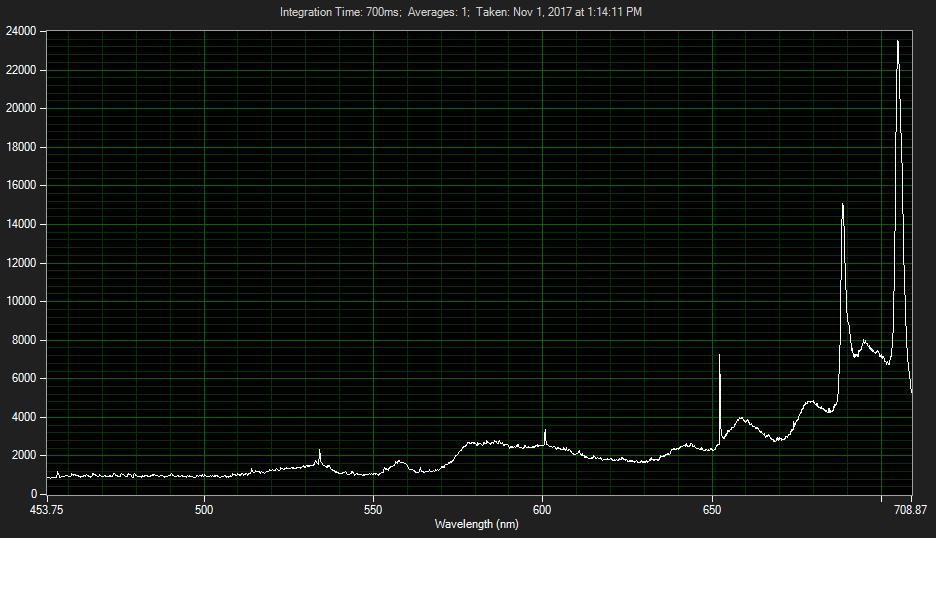Click the 6000 y-axis value
Screen dimensions: 936x602
(x=24, y=378)
